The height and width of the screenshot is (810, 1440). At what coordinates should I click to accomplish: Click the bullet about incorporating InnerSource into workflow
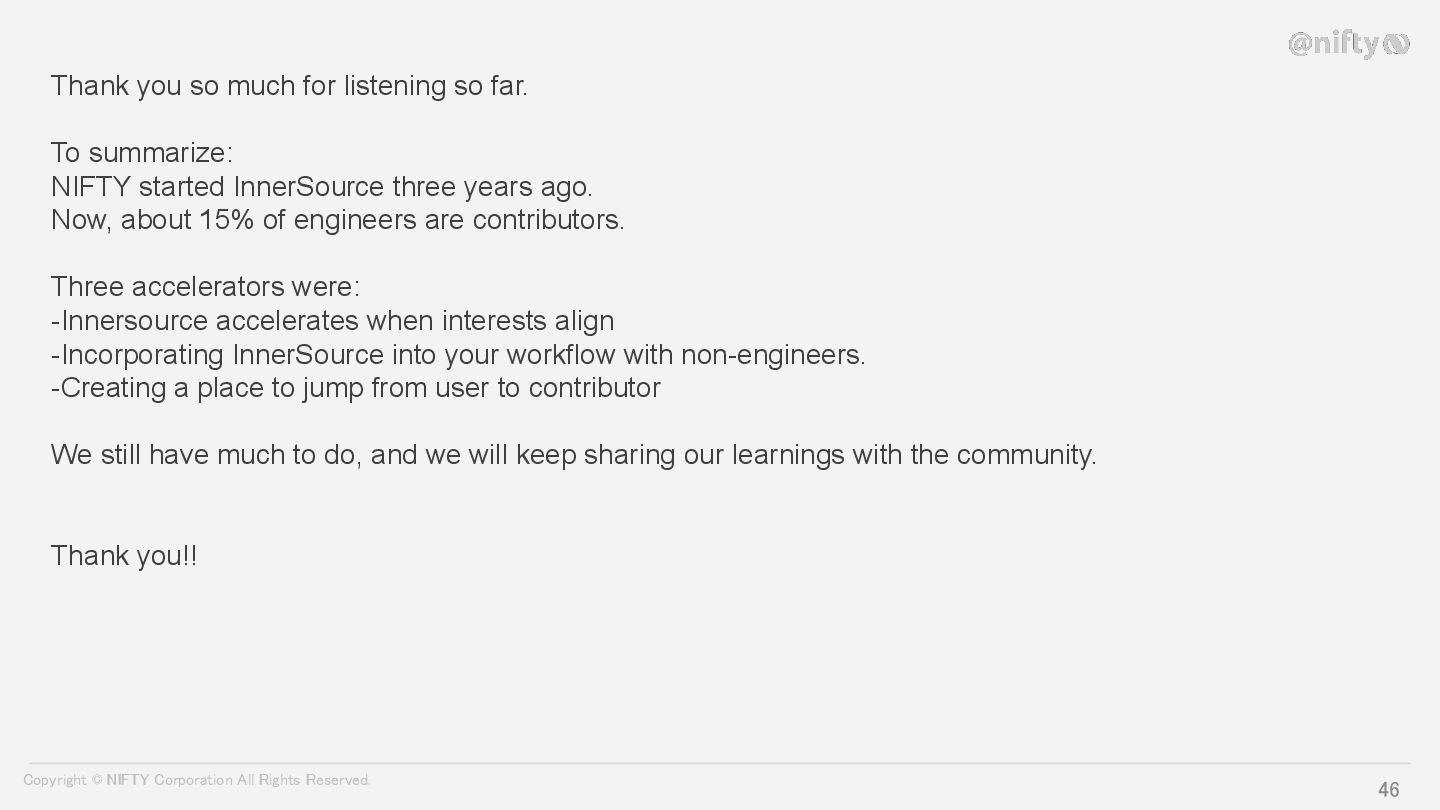[x=458, y=355]
